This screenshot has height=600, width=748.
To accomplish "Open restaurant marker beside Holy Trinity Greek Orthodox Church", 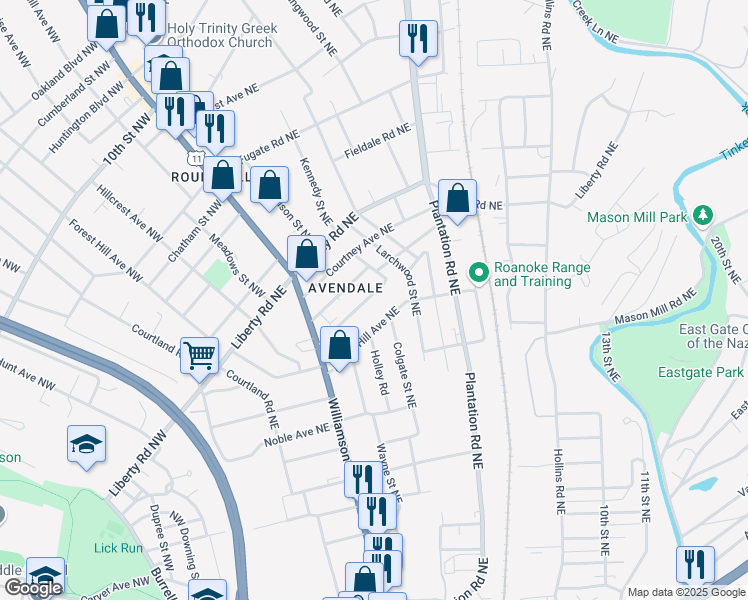I will 147,17.
